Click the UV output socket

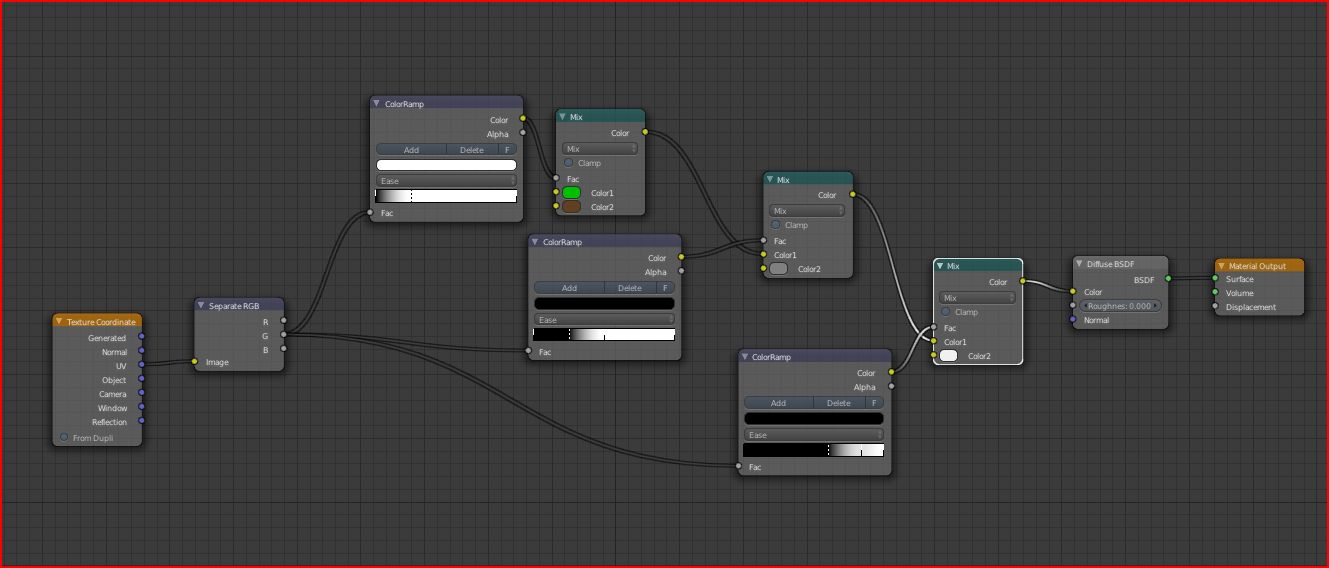pyautogui.click(x=141, y=365)
